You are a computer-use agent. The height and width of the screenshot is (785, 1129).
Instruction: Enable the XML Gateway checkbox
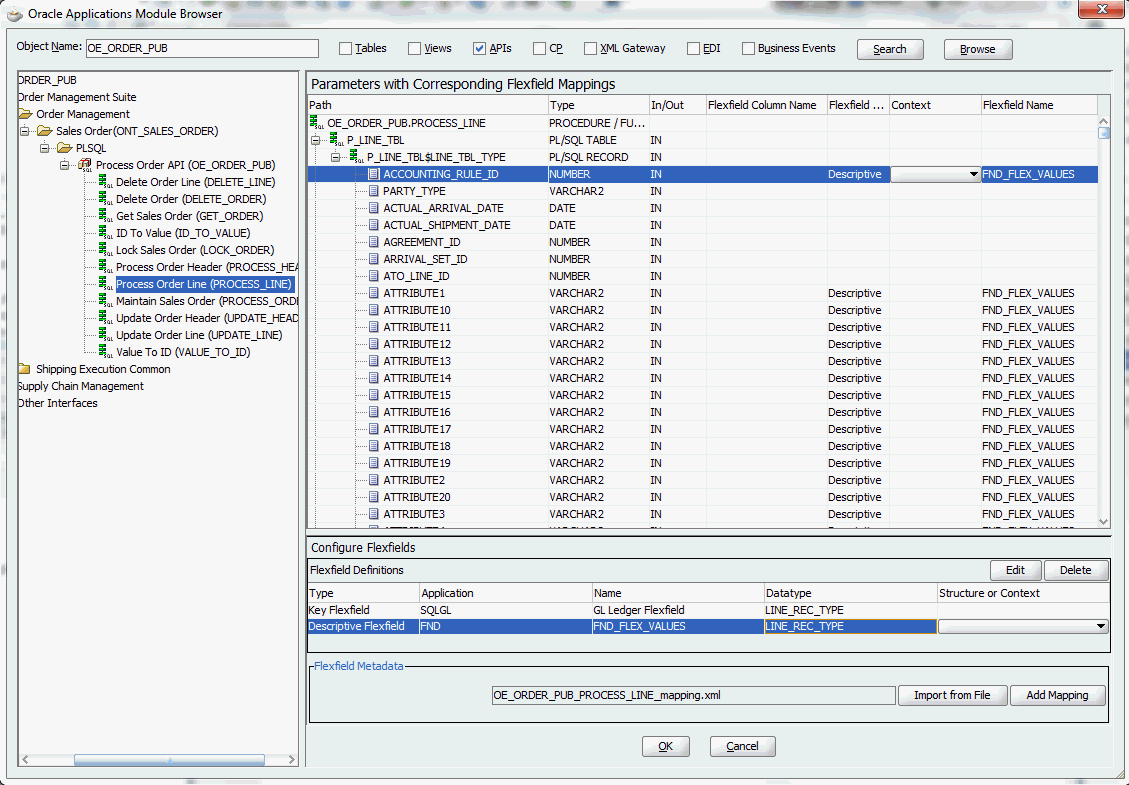pos(590,48)
